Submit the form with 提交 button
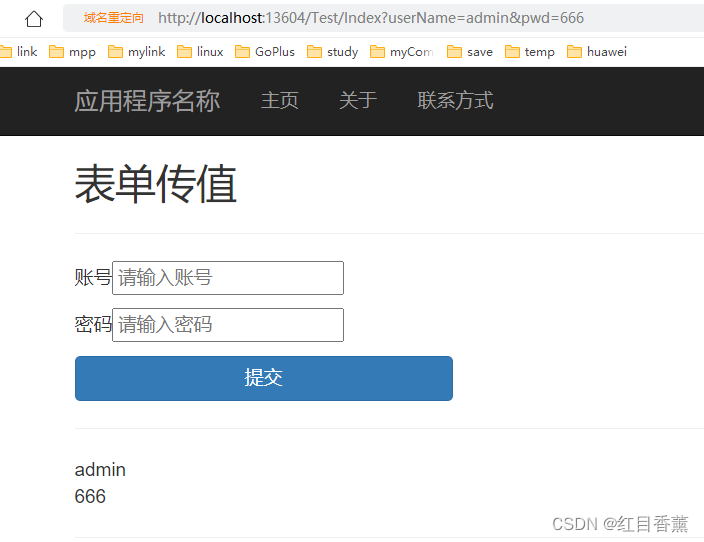The image size is (704, 542). 264,378
